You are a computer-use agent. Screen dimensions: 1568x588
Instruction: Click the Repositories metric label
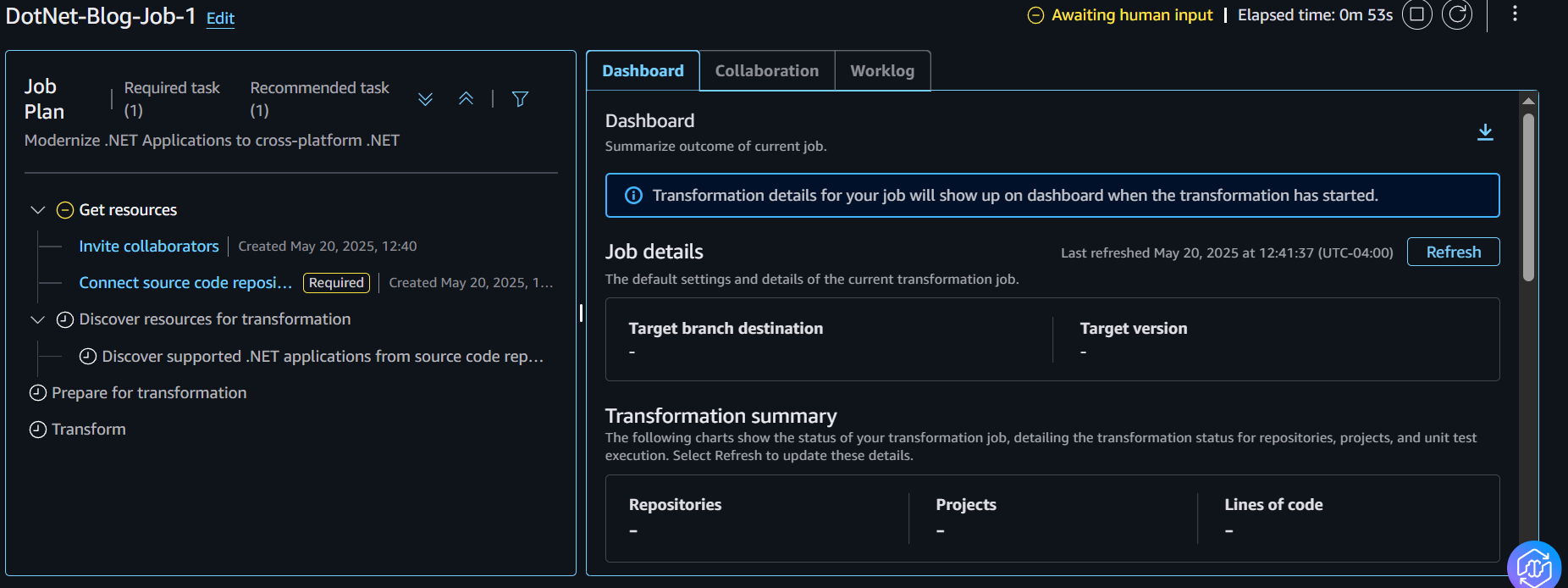pyautogui.click(x=675, y=505)
